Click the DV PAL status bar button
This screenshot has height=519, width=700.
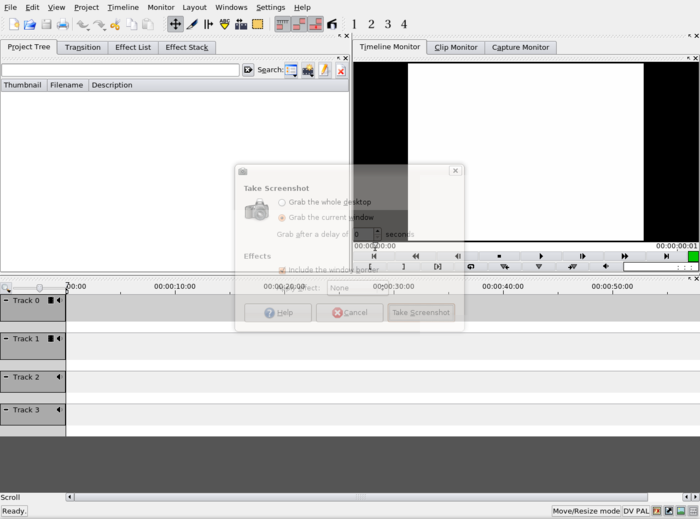pyautogui.click(x=636, y=511)
